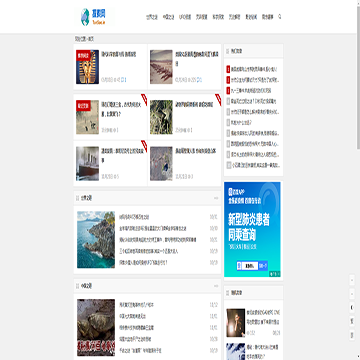Click the globe site logo
The image size is (360, 360).
94,17
